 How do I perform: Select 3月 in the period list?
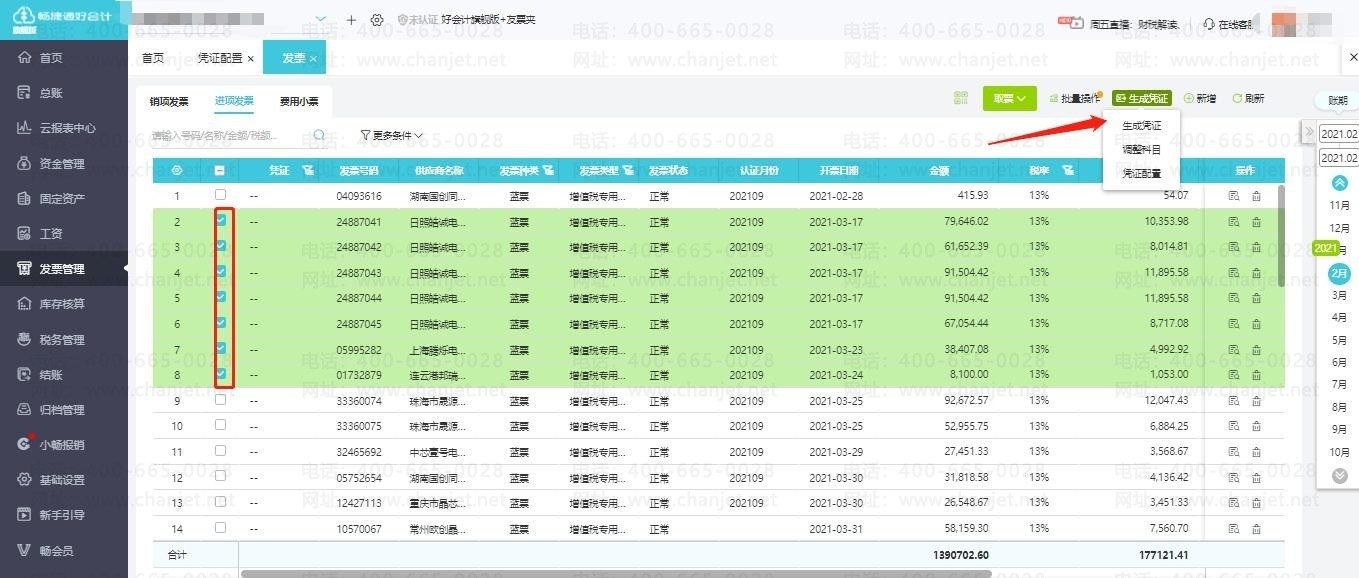[1340, 295]
